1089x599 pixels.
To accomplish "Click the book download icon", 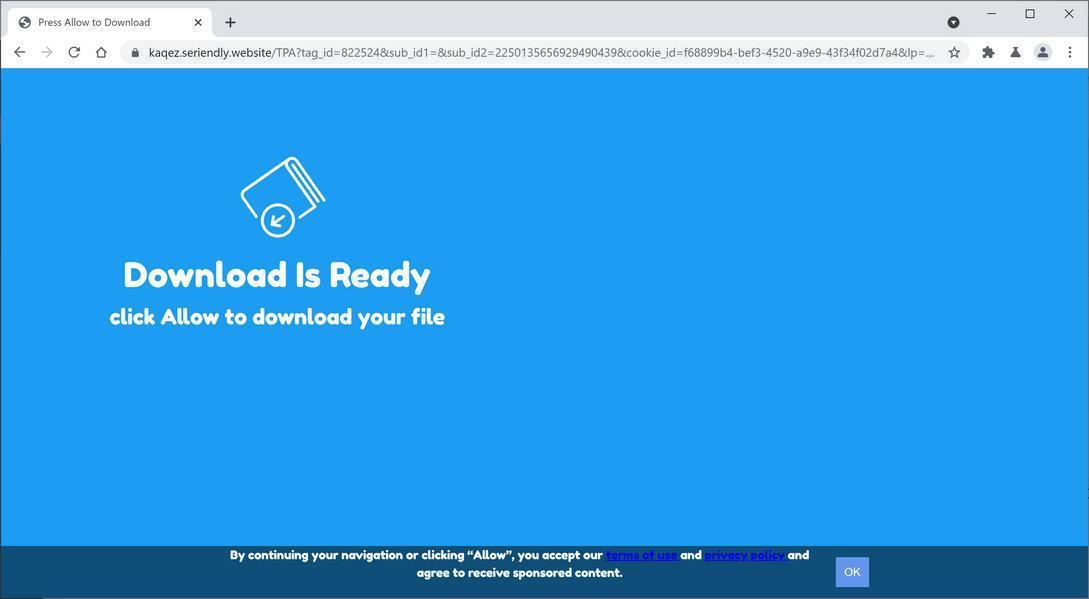I will pyautogui.click(x=283, y=197).
